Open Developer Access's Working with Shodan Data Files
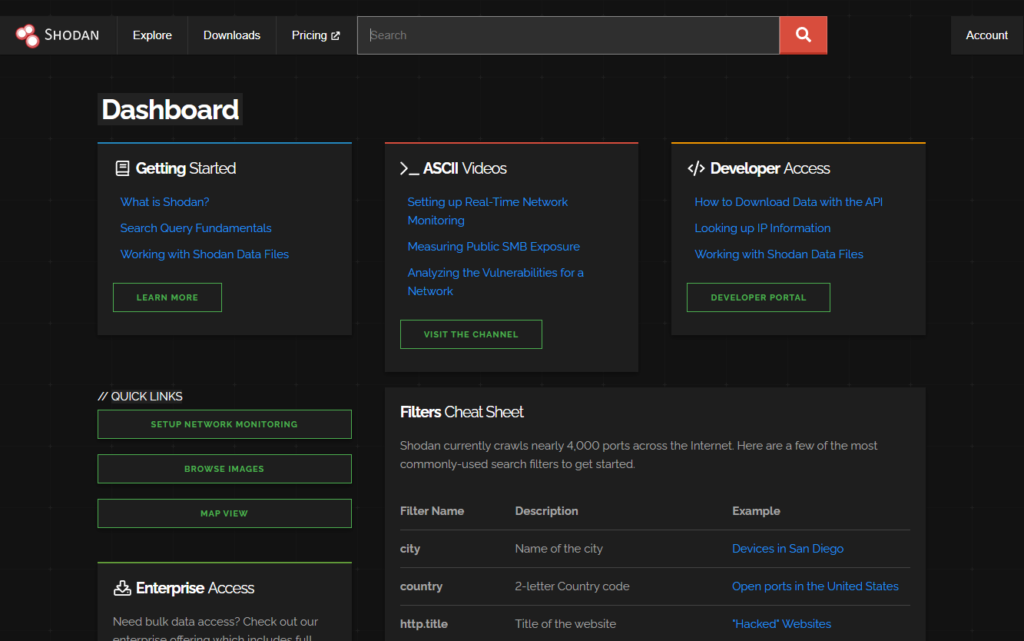 [x=778, y=254]
